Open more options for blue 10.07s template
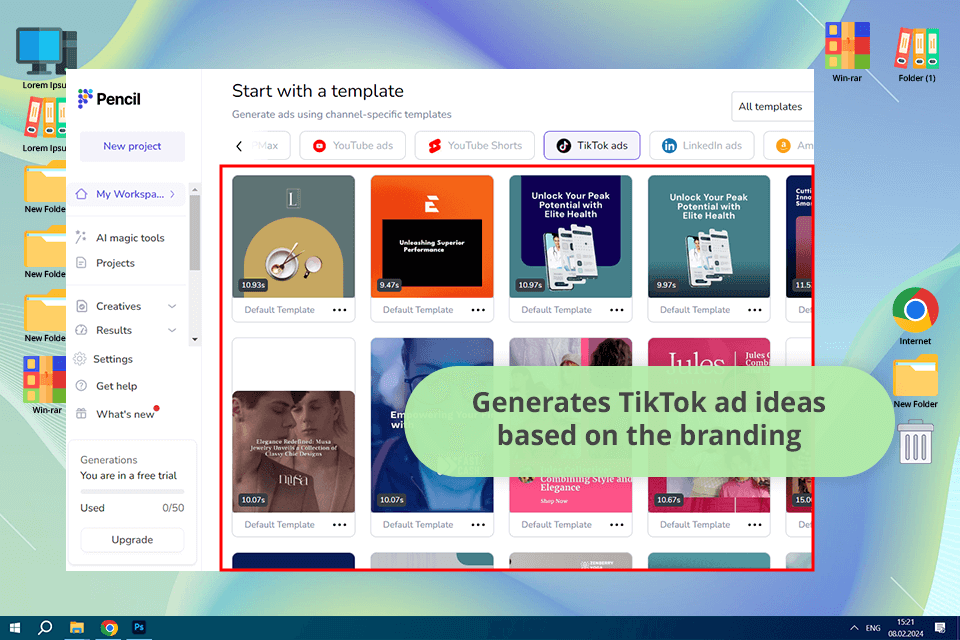Viewport: 960px width, 640px height. pyautogui.click(x=478, y=525)
